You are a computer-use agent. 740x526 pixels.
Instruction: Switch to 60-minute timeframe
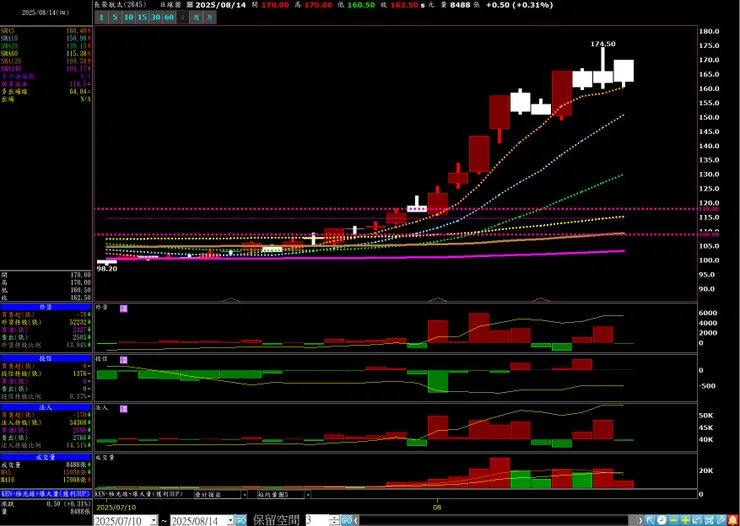pos(169,17)
